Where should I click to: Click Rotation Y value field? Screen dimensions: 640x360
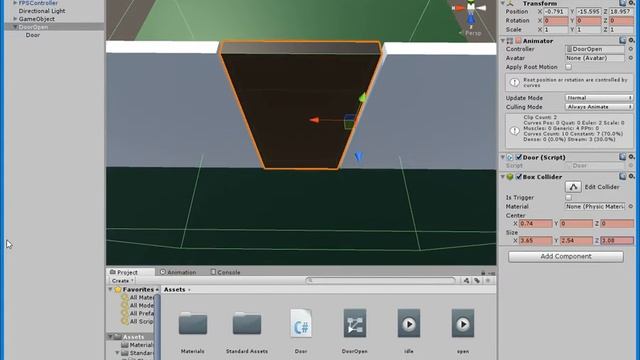tap(589, 20)
